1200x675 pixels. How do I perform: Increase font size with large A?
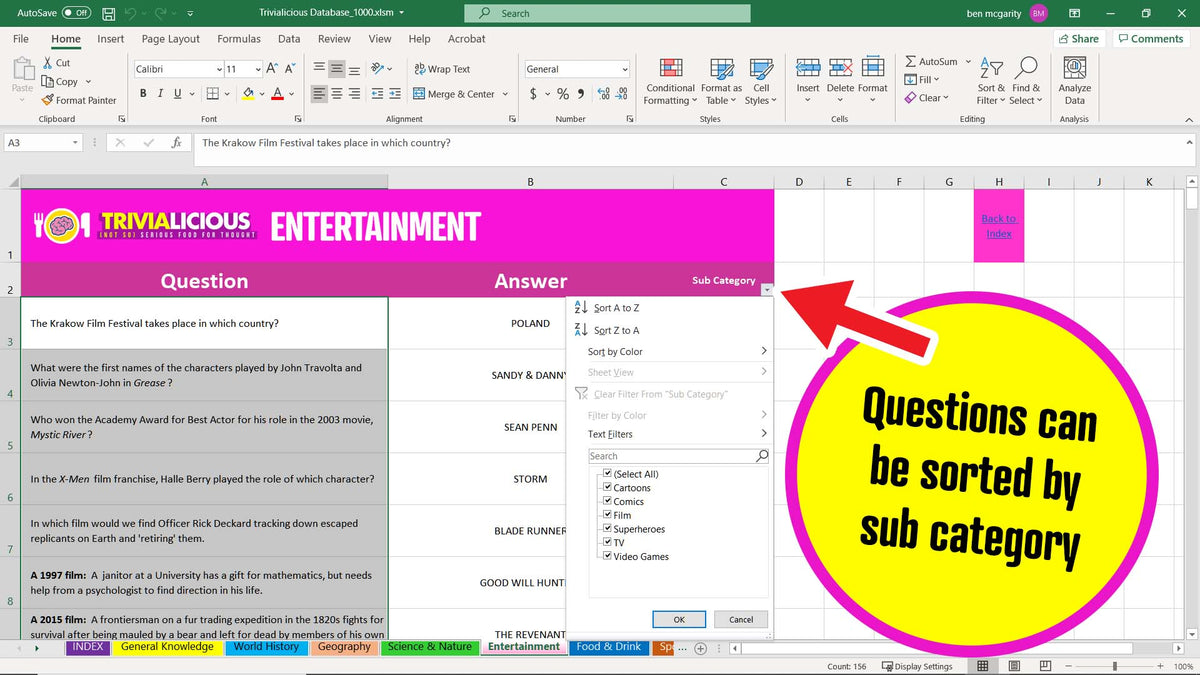(273, 69)
